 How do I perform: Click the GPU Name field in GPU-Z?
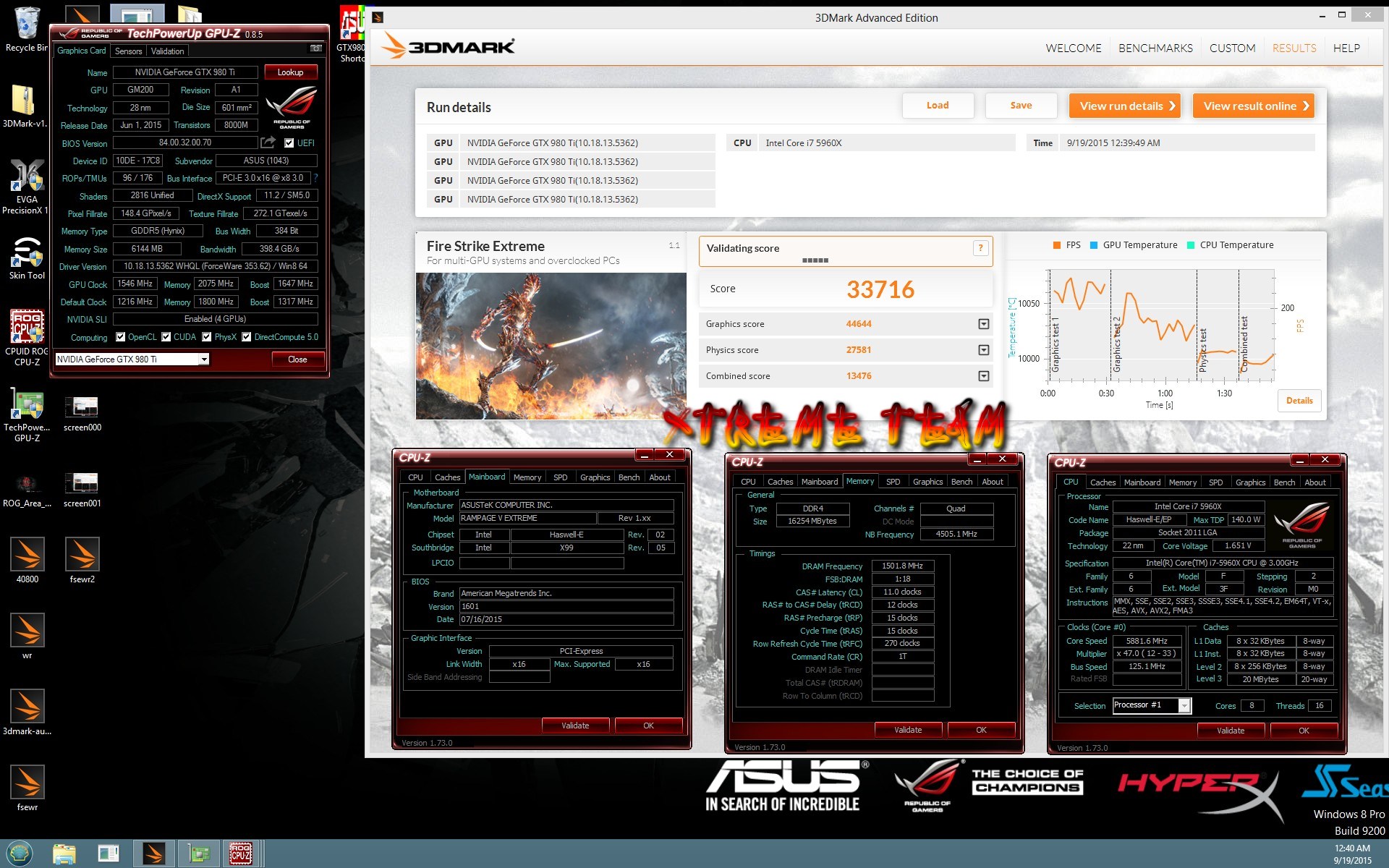185,72
